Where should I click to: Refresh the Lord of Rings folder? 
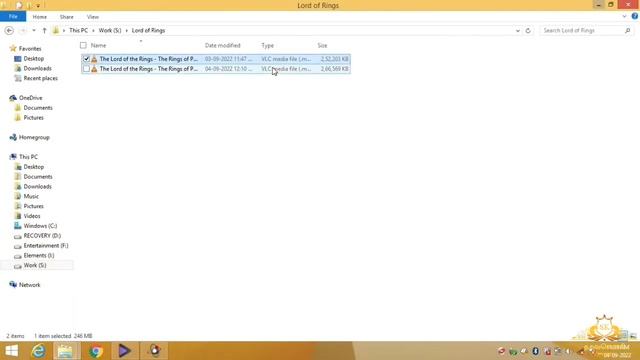[x=528, y=31]
